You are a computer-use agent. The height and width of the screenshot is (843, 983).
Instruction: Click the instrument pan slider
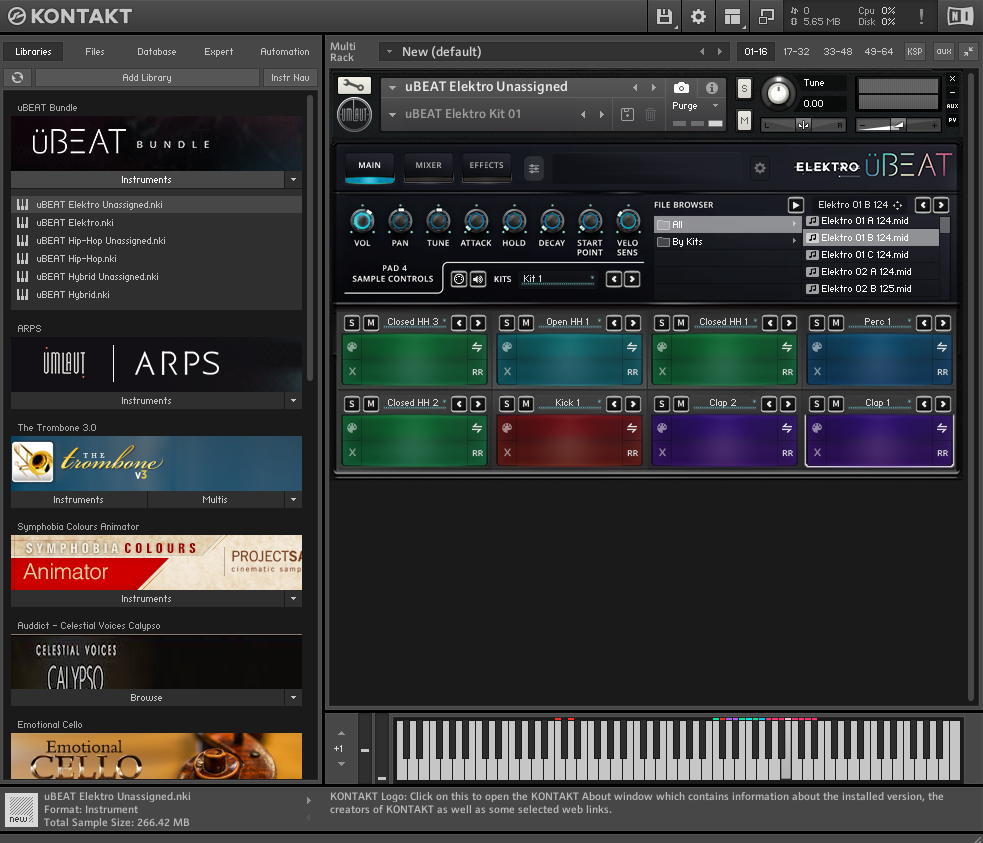coord(803,125)
